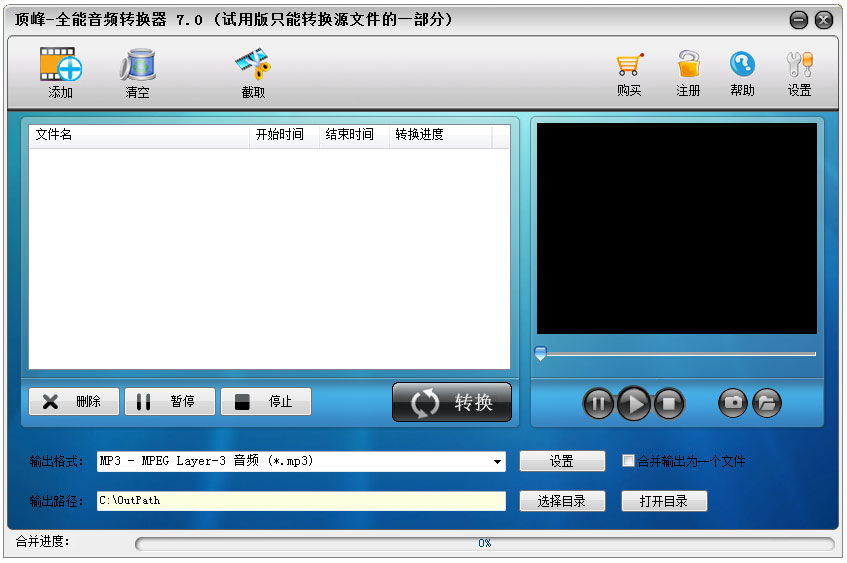This screenshot has width=847, height=563.
Task: Click the 转换 (Convert) button
Action: click(x=451, y=402)
